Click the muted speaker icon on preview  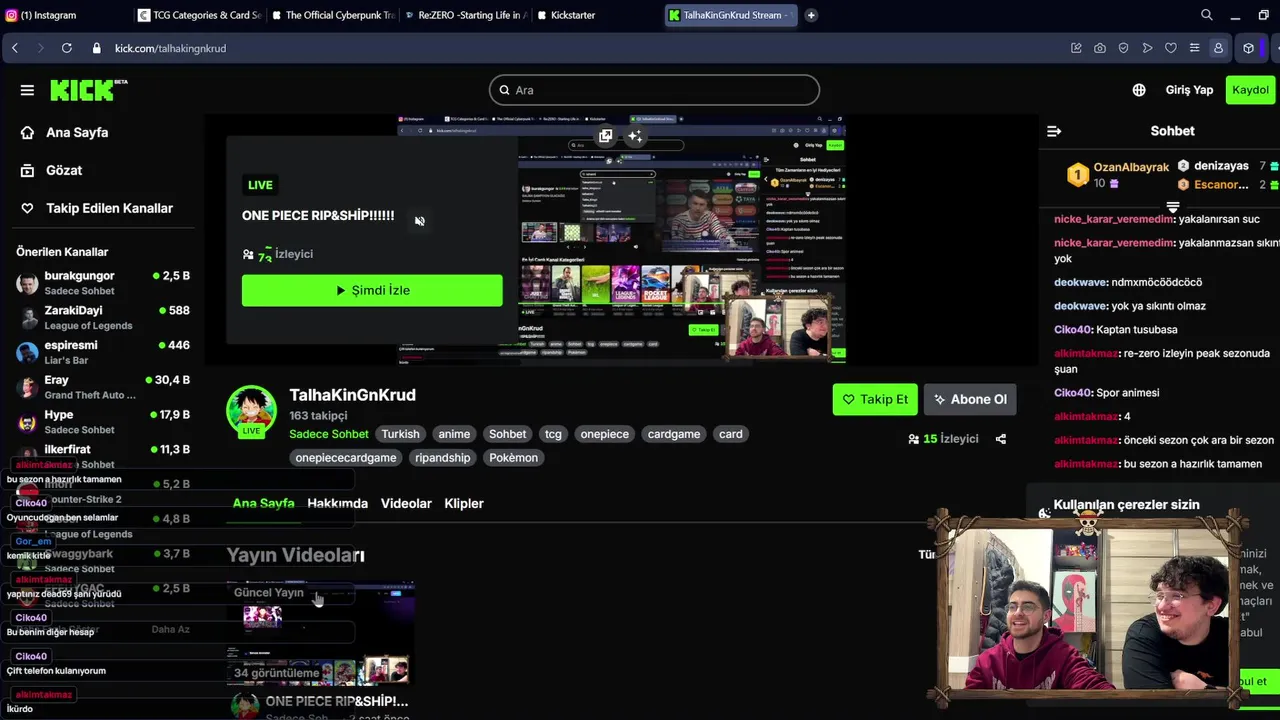pos(420,221)
